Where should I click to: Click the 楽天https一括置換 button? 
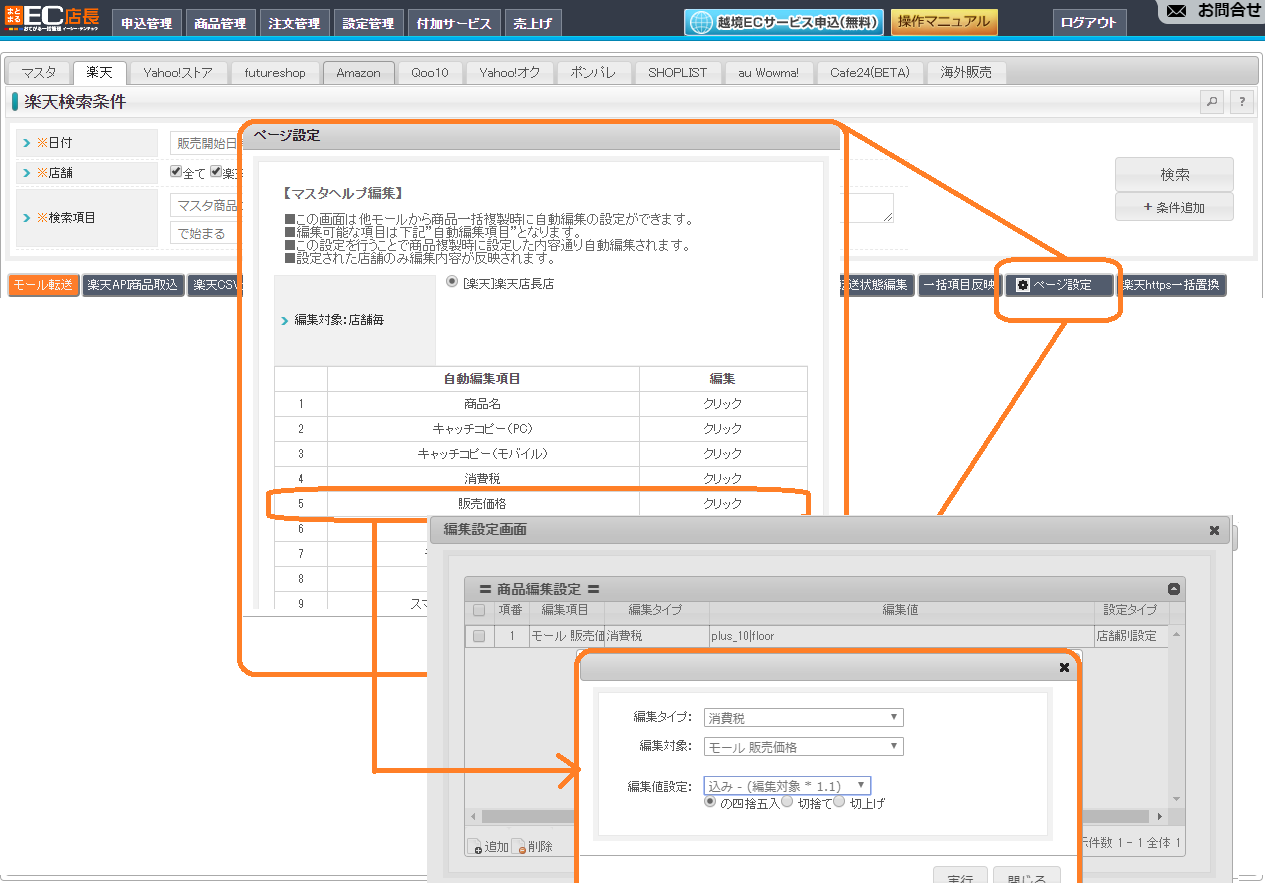click(1172, 285)
